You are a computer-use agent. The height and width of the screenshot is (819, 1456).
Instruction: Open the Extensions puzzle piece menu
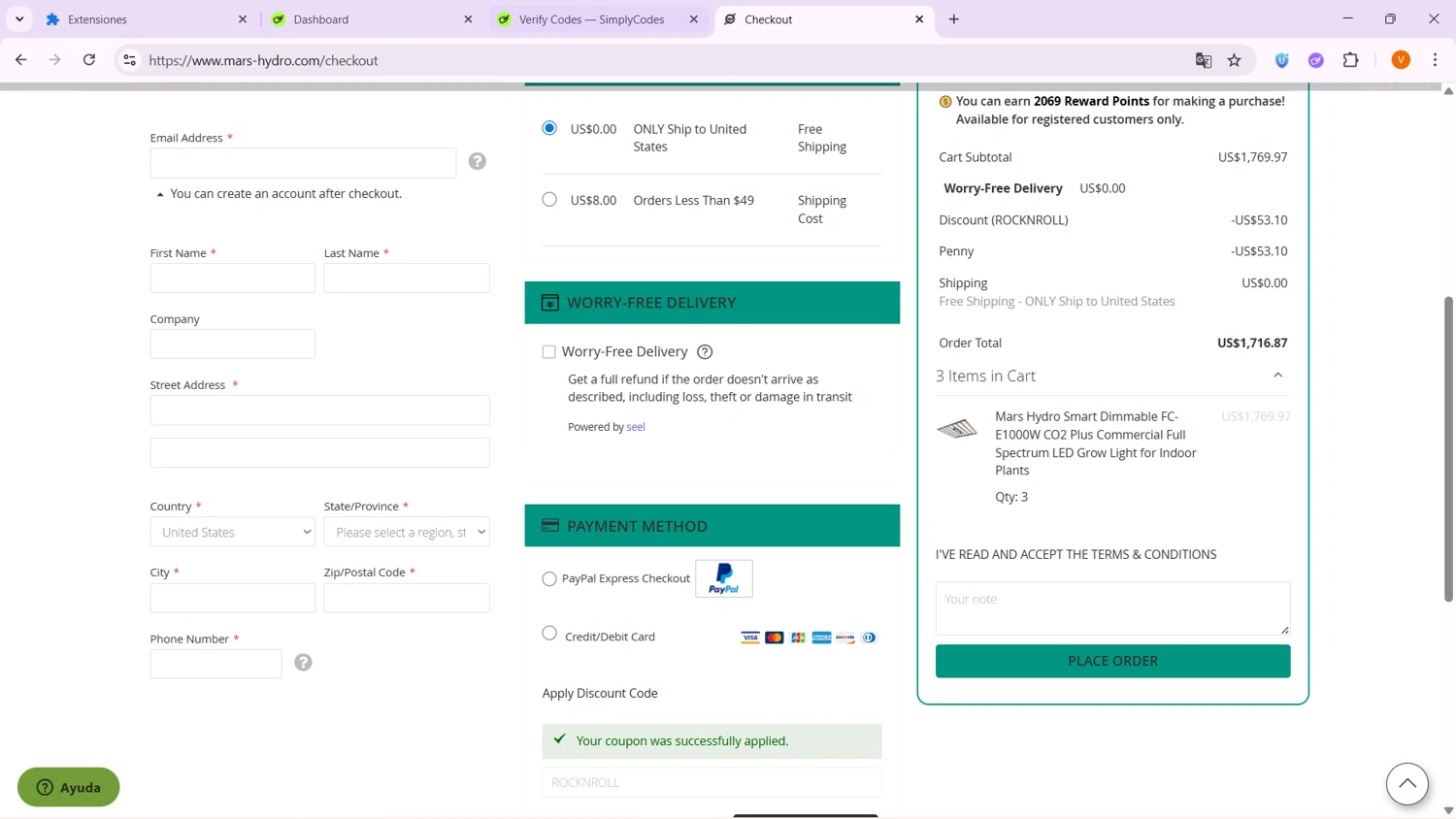pos(1350,60)
